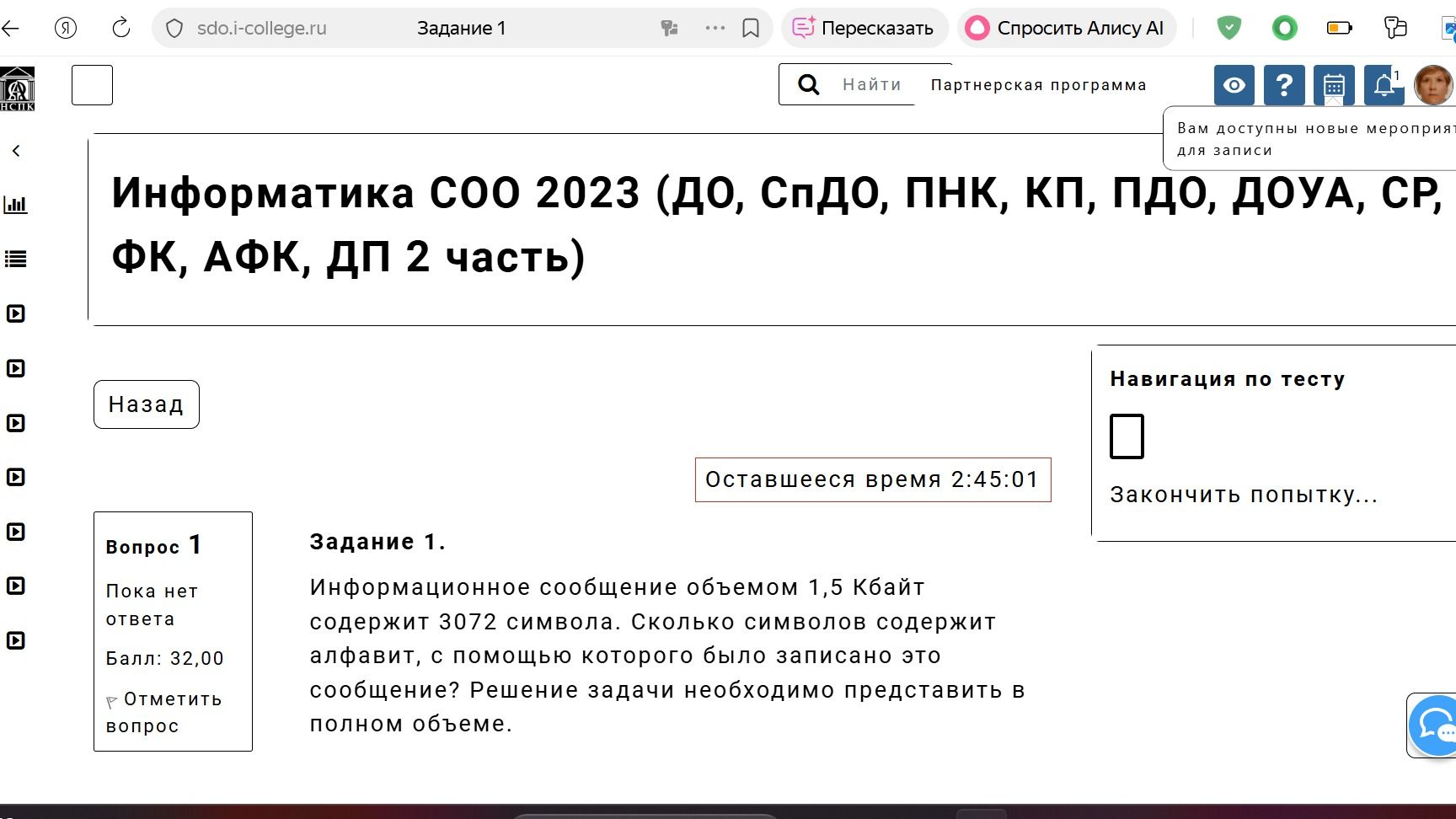Select question box in Навигация по тесту

(1127, 436)
